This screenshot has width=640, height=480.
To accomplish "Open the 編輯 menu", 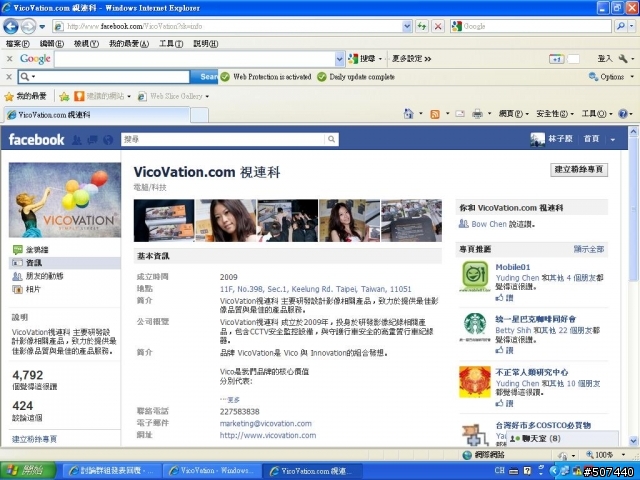I will coord(51,44).
